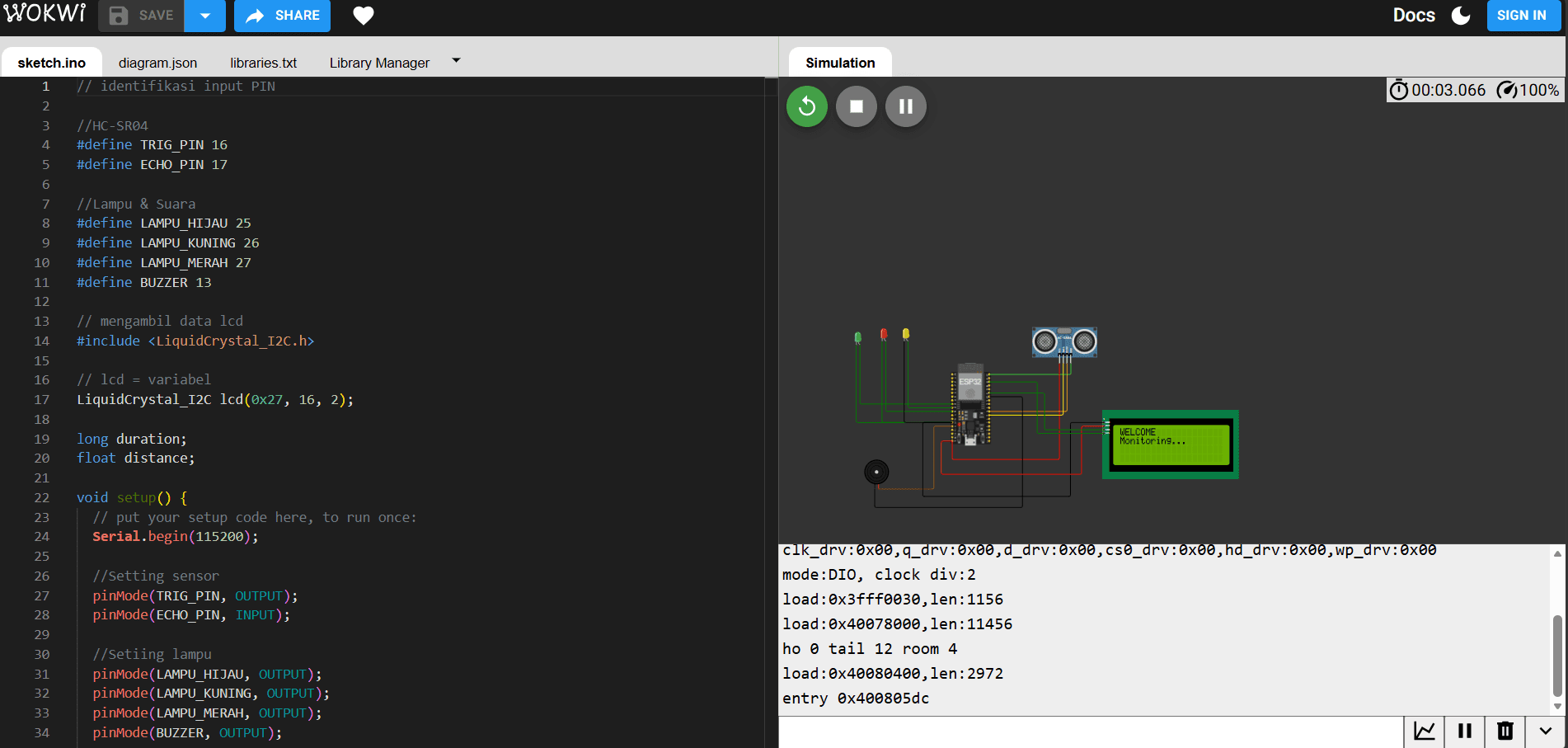Save the project with SAVE button
1568x748 pixels.
click(x=141, y=16)
